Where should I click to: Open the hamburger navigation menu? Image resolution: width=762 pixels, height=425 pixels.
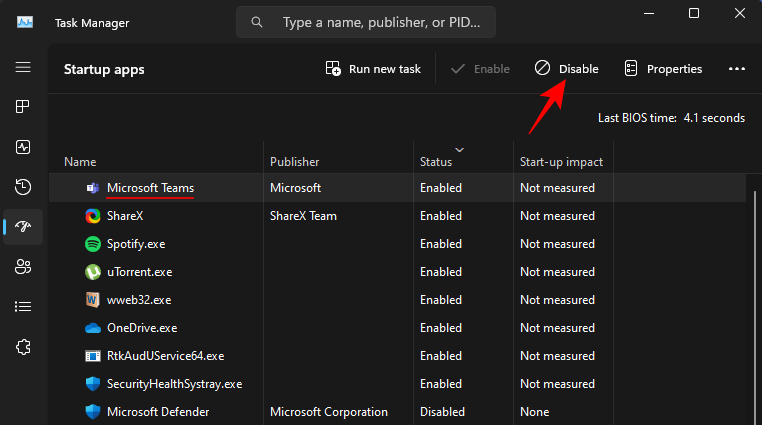pyautogui.click(x=23, y=68)
